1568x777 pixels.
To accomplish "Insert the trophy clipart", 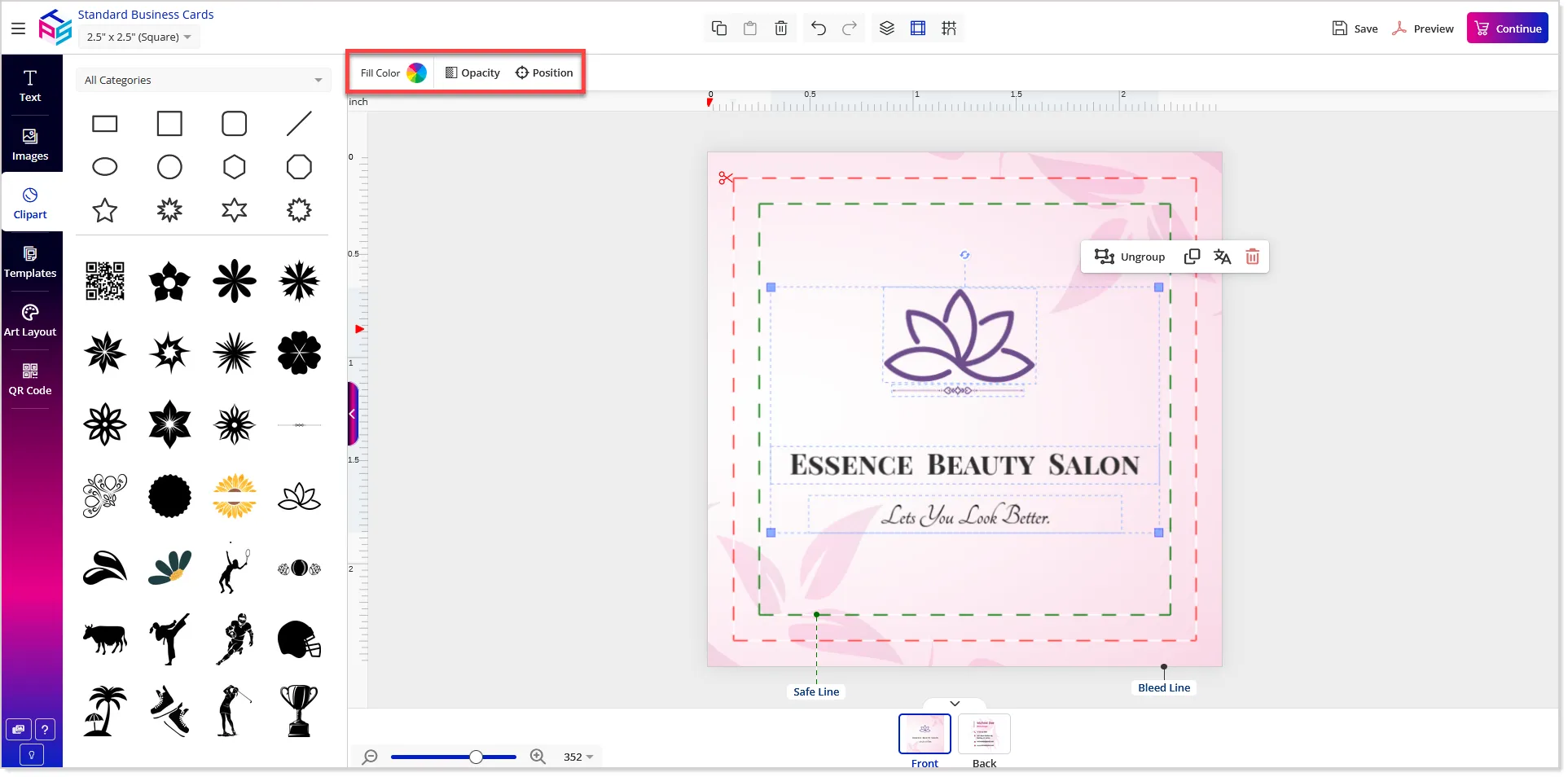I will coord(300,710).
